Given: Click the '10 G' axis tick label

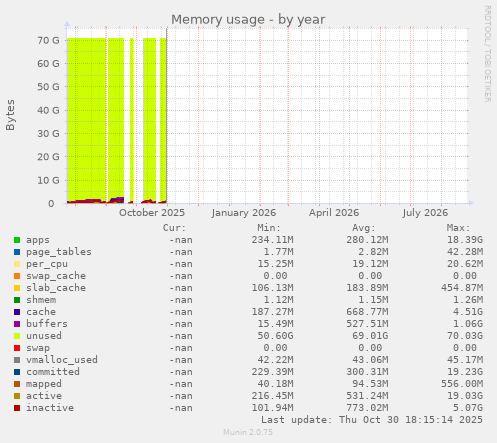Looking at the screenshot, I should click(48, 180).
